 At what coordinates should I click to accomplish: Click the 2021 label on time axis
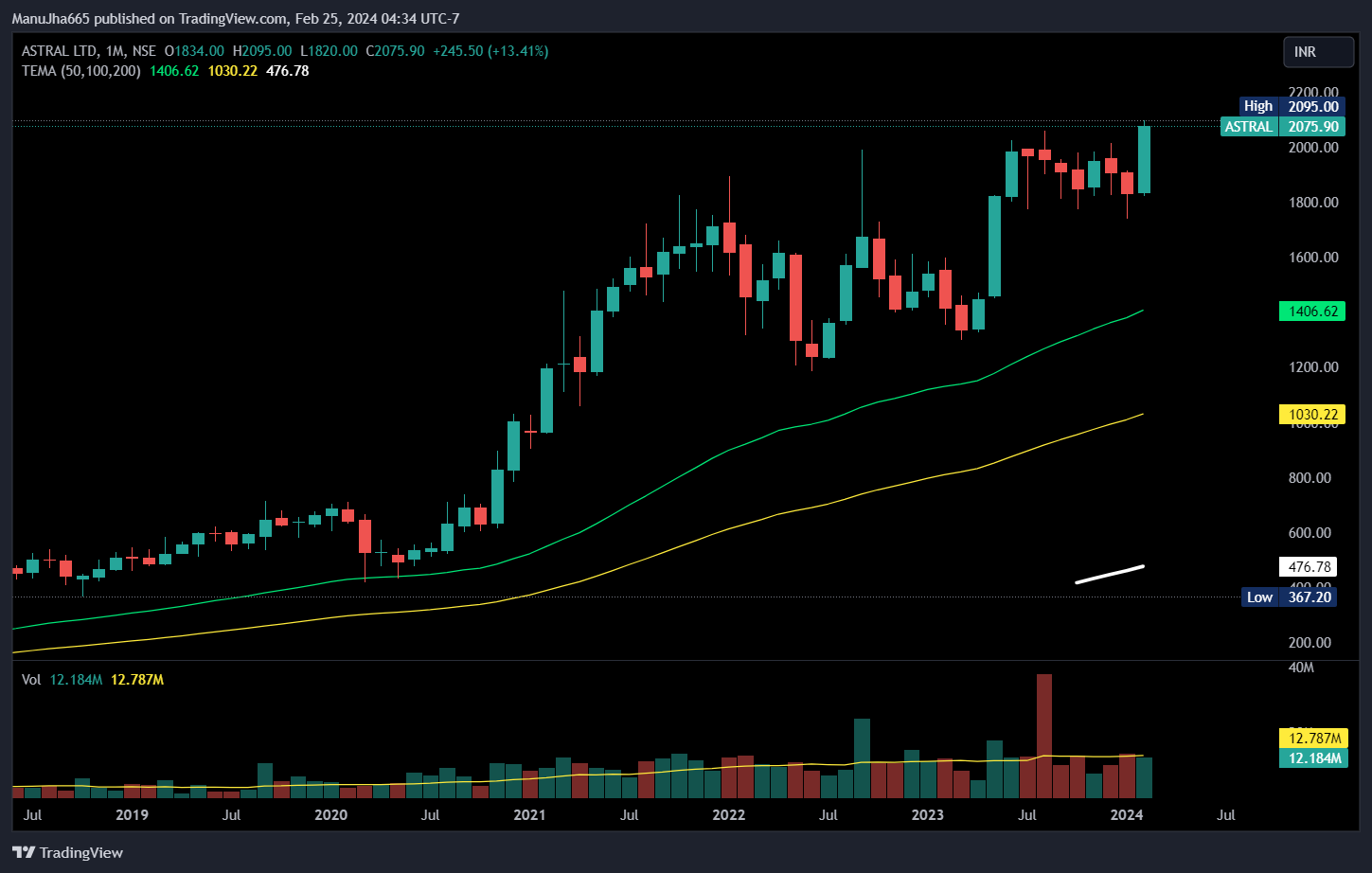[529, 815]
